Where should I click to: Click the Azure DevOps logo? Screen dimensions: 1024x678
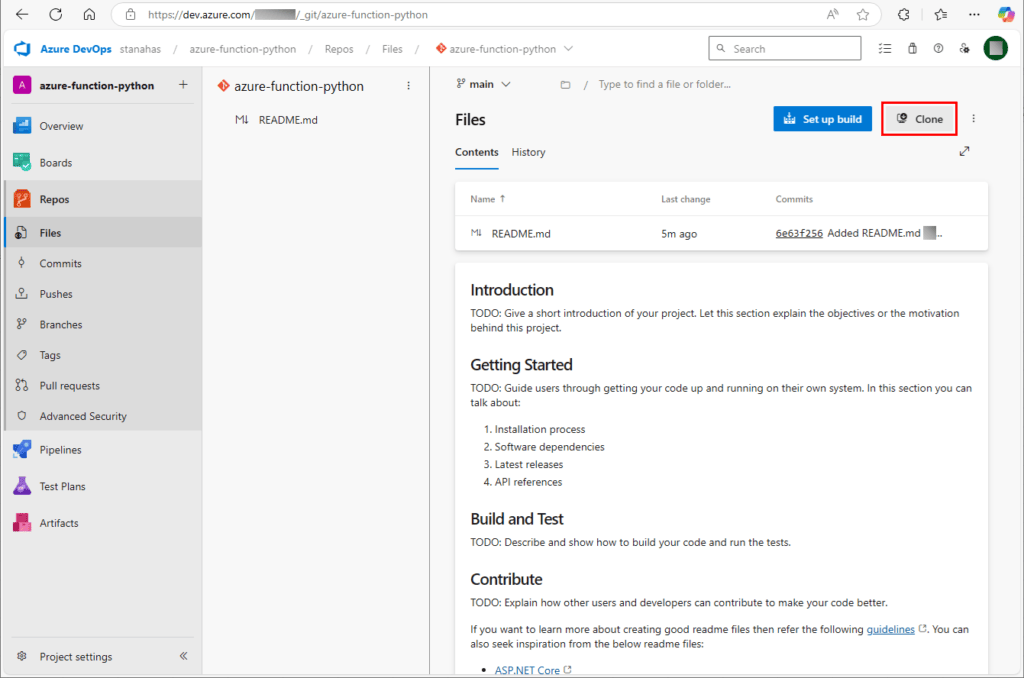click(x=23, y=48)
